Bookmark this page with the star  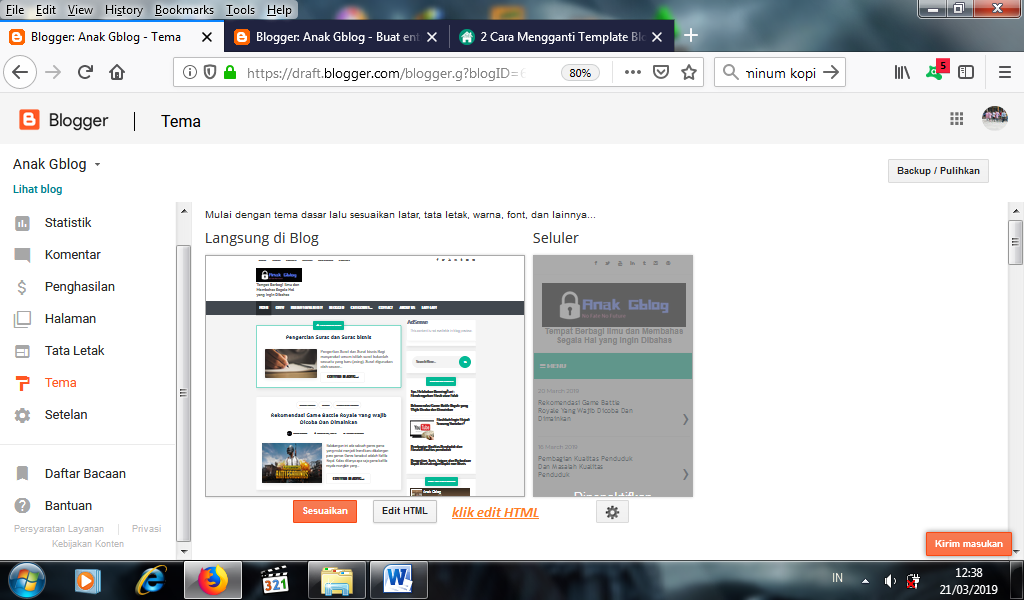(688, 72)
